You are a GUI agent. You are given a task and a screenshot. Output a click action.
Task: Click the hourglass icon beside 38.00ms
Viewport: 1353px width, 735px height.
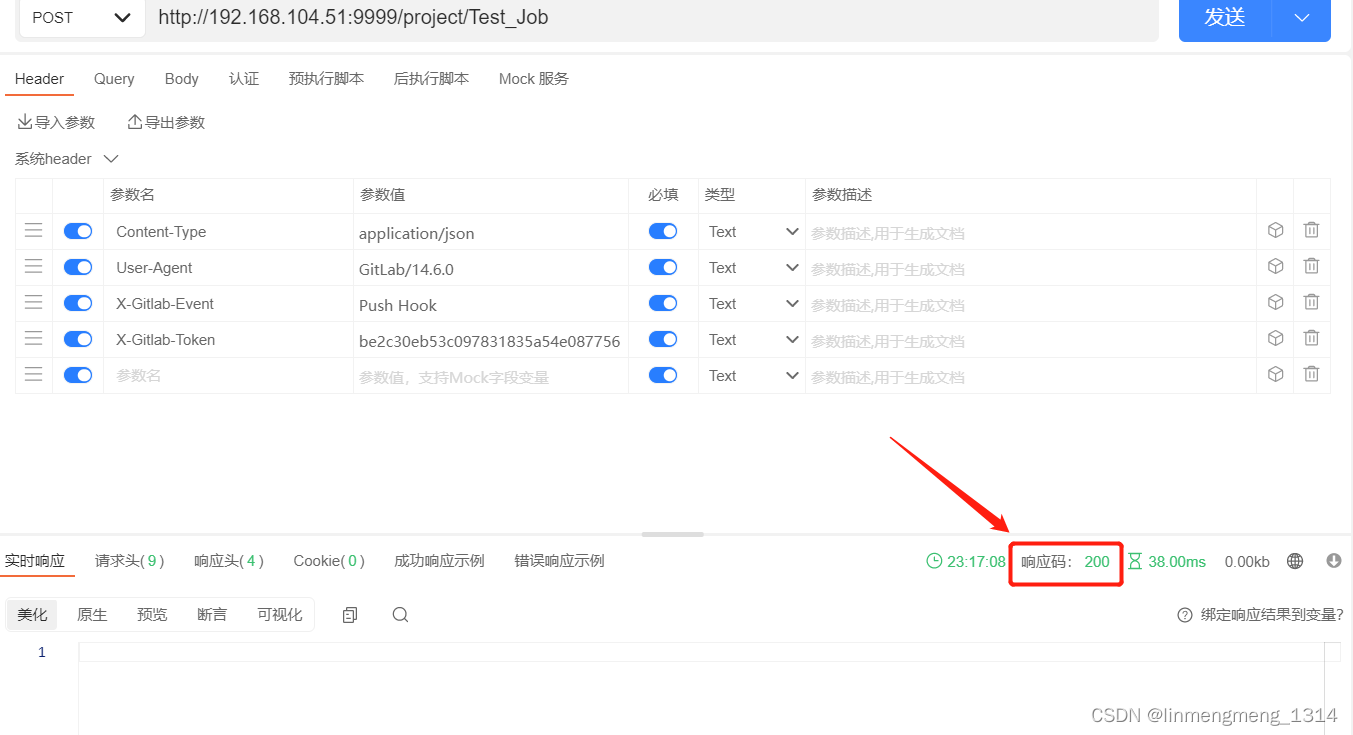1135,561
